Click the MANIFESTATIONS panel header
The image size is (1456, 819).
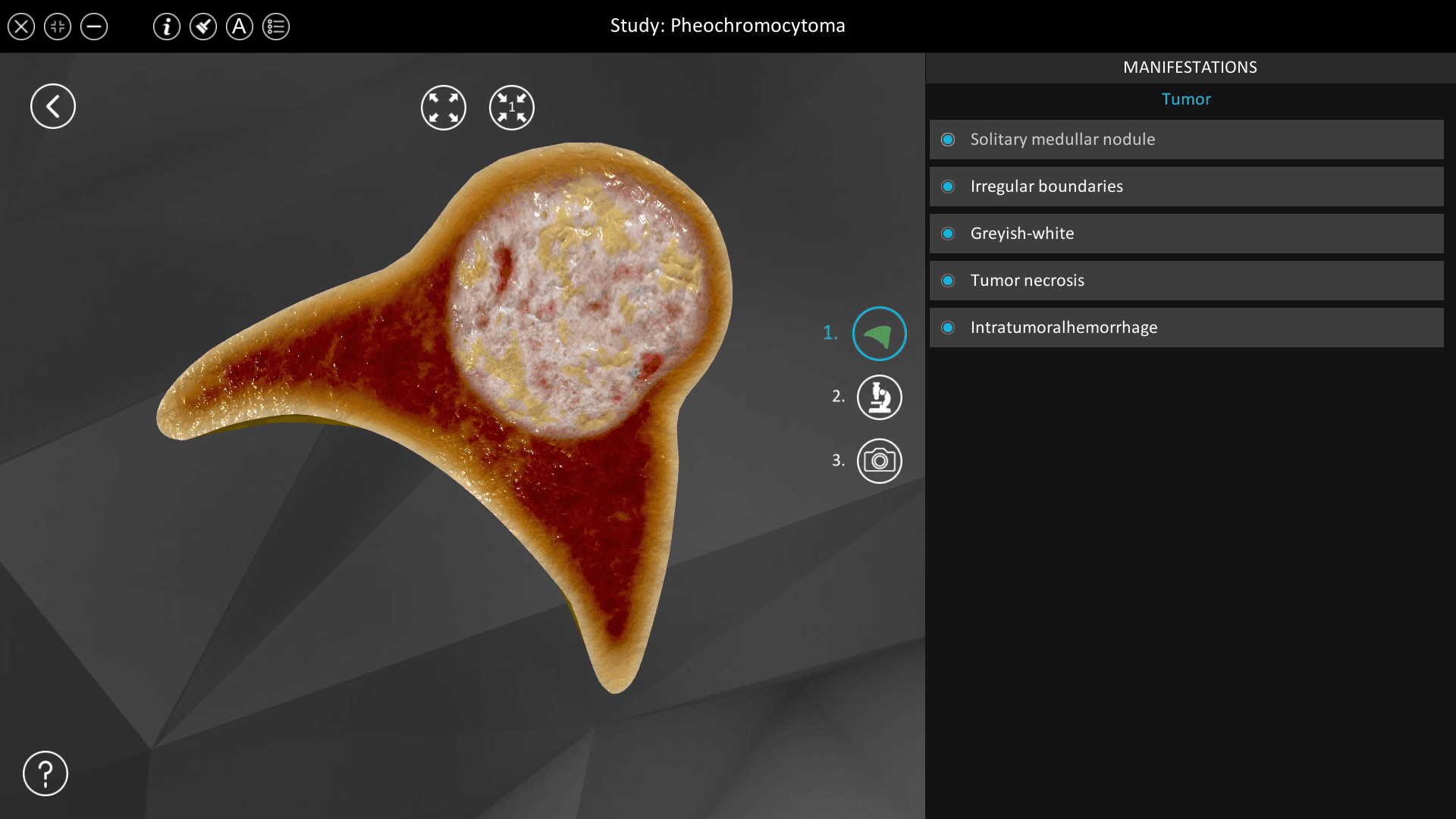coord(1190,67)
